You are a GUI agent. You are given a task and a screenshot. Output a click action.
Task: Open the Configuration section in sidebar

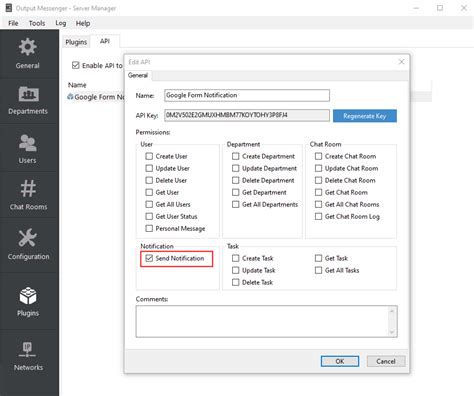pyautogui.click(x=28, y=244)
